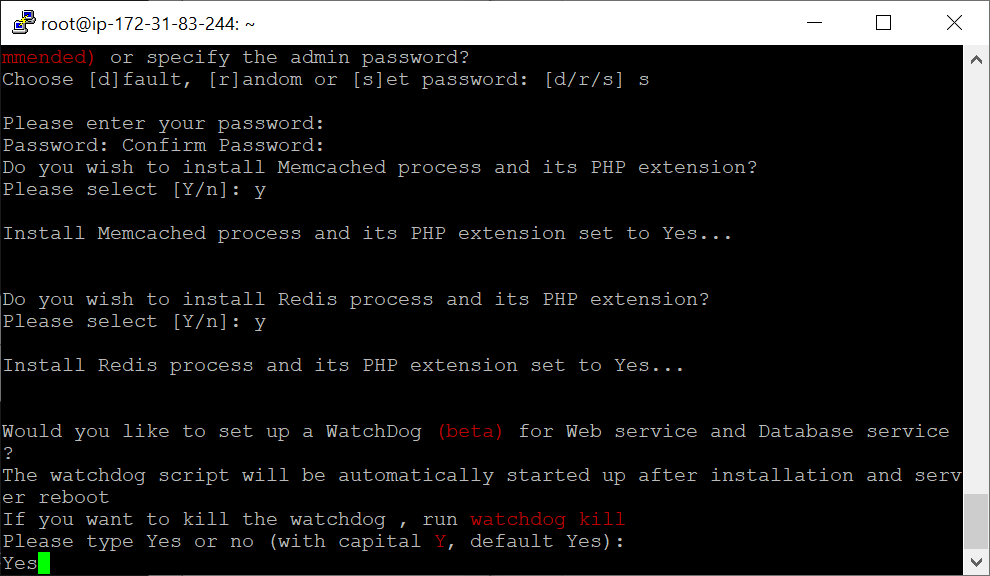Click the red capital 'Y' in prompt

[440, 541]
